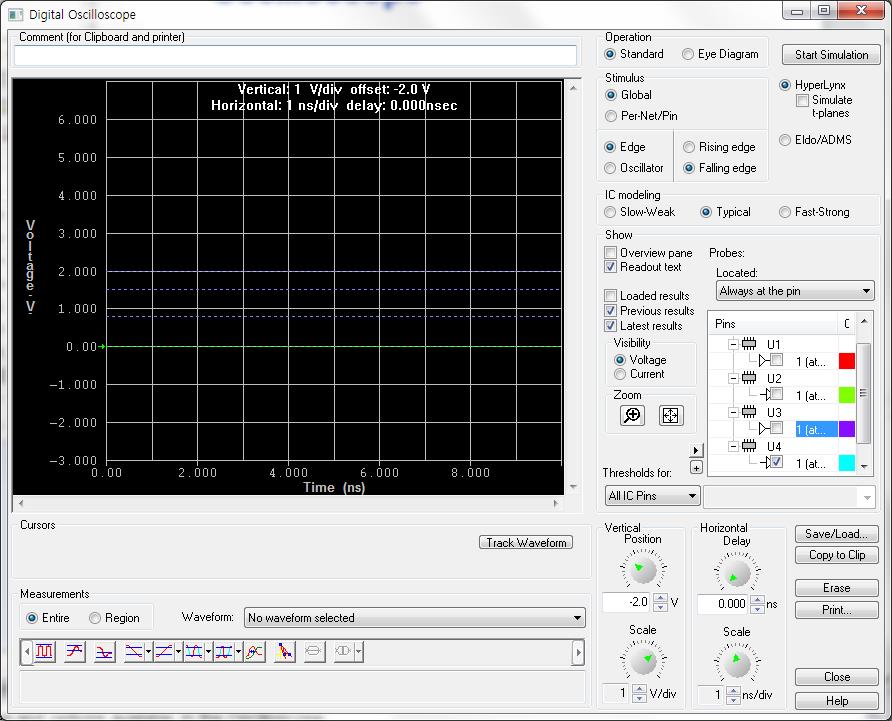Screen dimensions: 892x721
Task: Open Save/Load dialog
Action: (836, 534)
